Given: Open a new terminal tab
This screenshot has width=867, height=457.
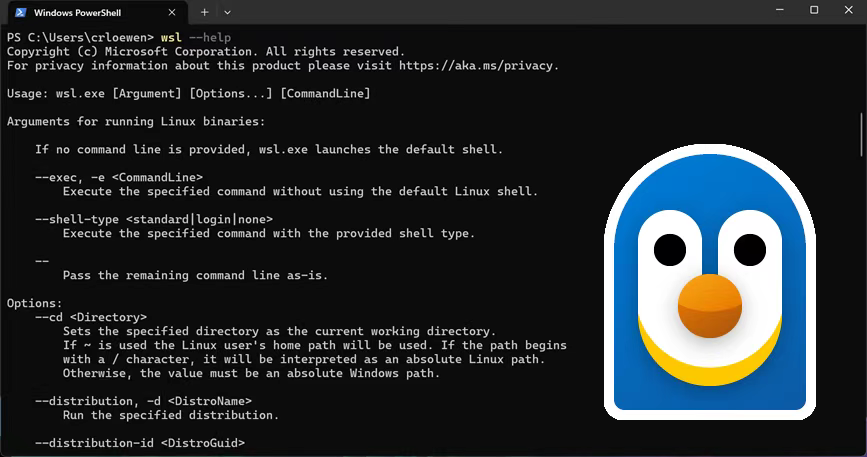Looking at the screenshot, I should pyautogui.click(x=205, y=12).
